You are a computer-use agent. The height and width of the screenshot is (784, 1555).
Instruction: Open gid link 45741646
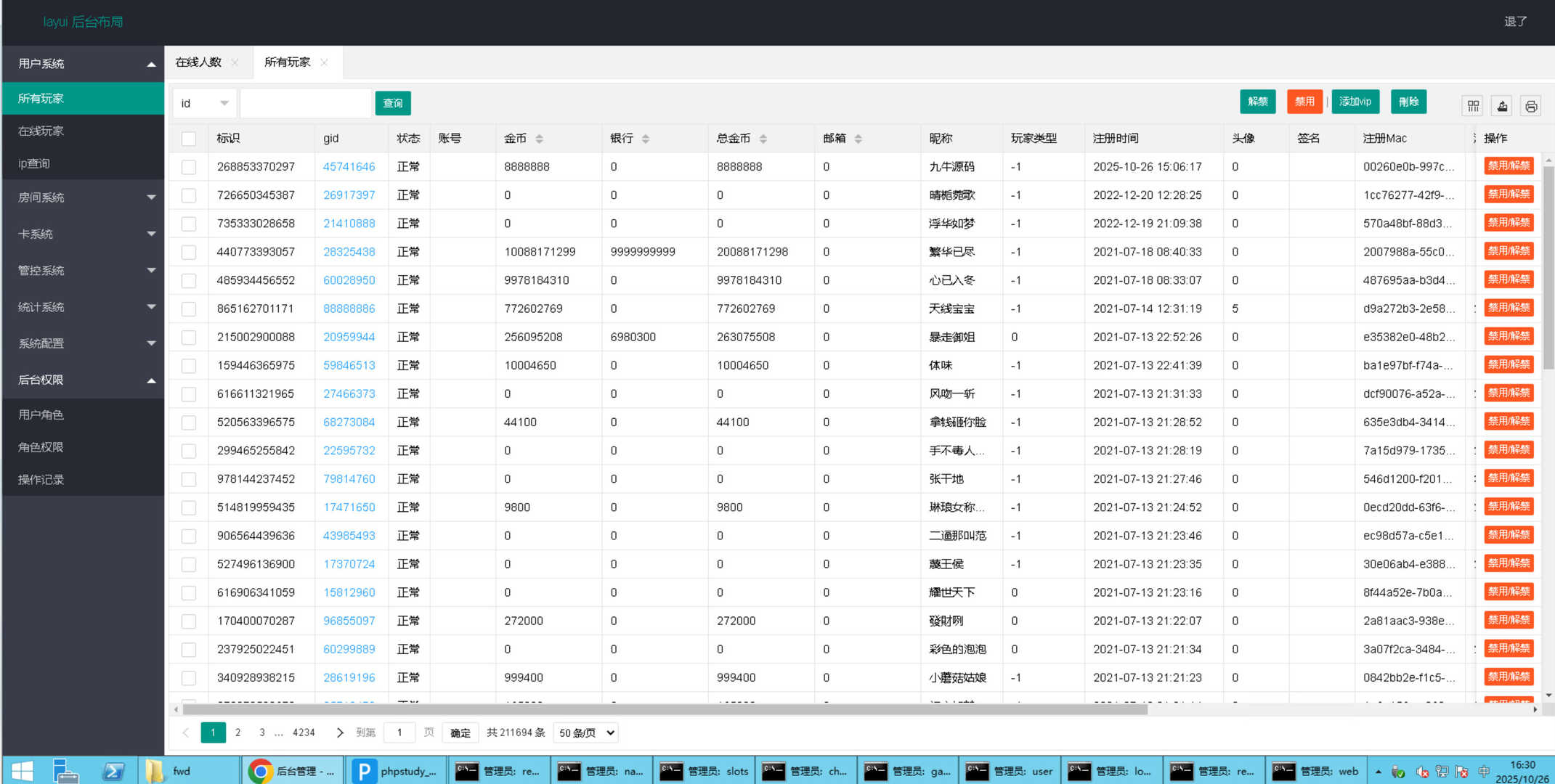pyautogui.click(x=349, y=167)
